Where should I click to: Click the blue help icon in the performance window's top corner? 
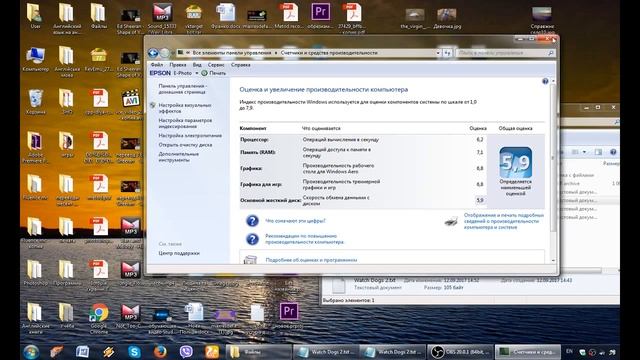pos(545,81)
